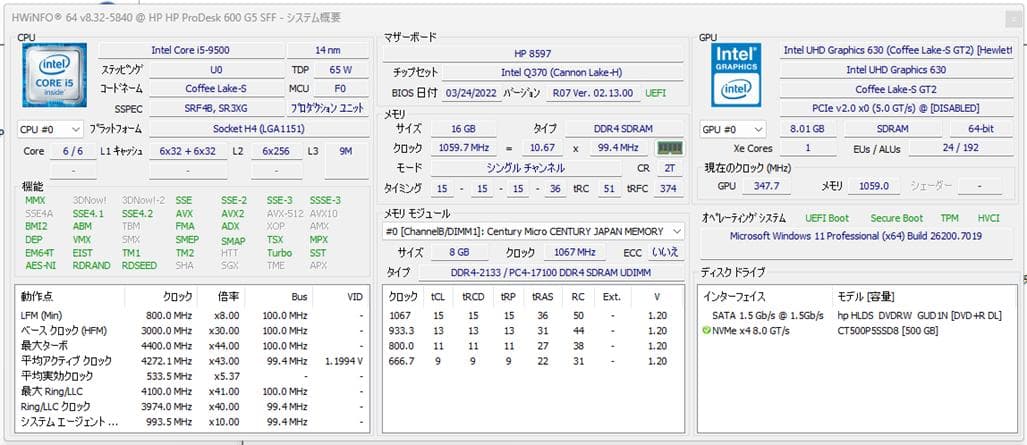
Task: Click the Coffee Lake-S GT2 GPU codename field
Action: click(x=896, y=89)
